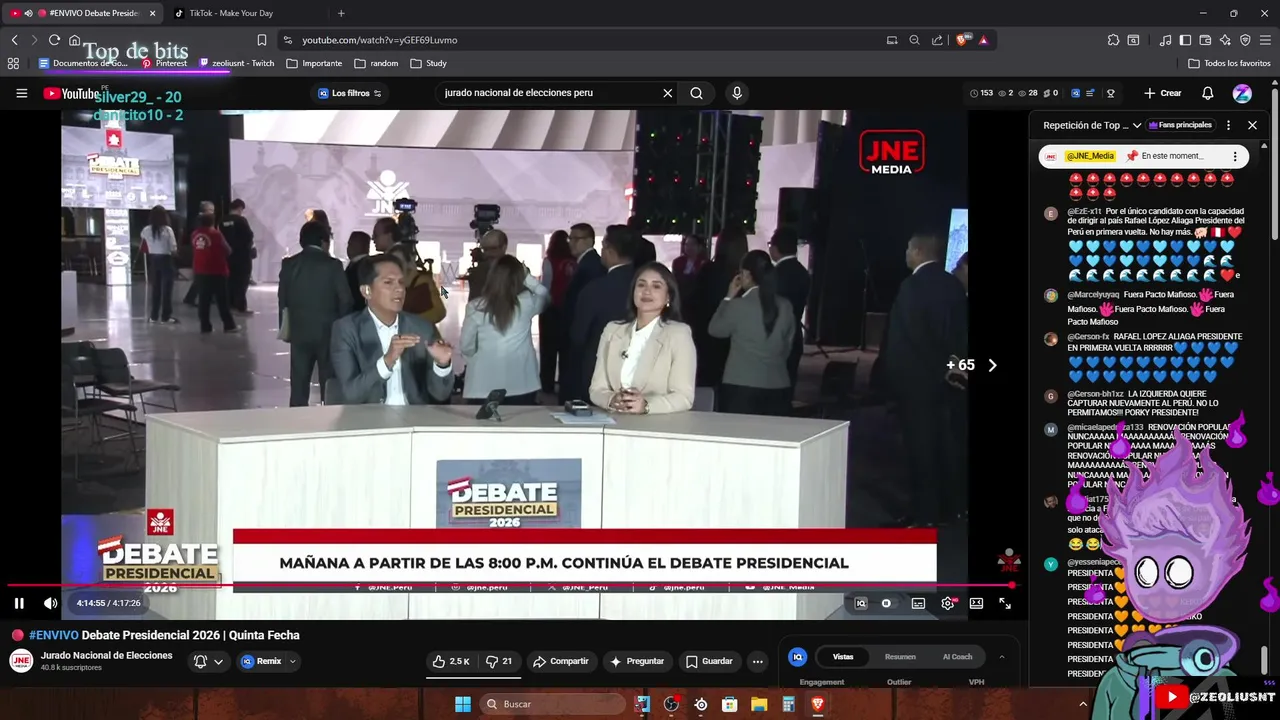Open the browser main menu

tap(1265, 40)
